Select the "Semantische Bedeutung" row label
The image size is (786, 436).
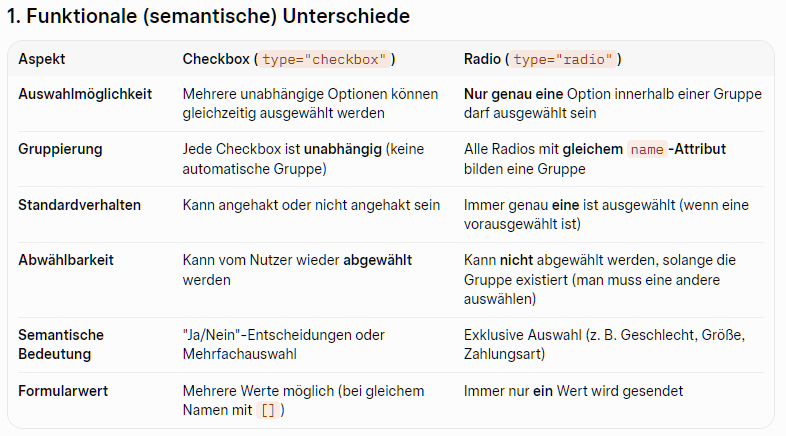tap(61, 345)
